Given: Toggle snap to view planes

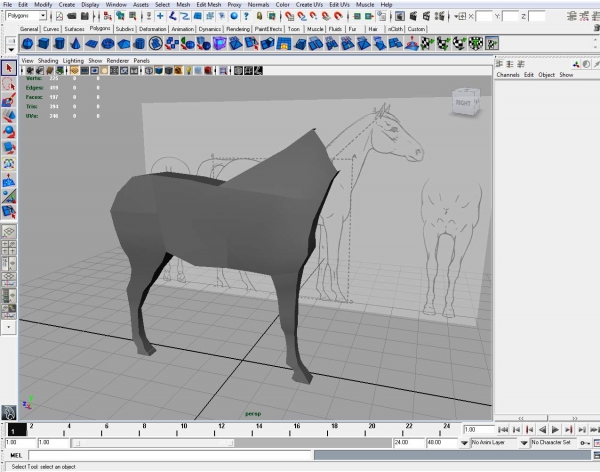Looking at the screenshot, I should tap(326, 16).
